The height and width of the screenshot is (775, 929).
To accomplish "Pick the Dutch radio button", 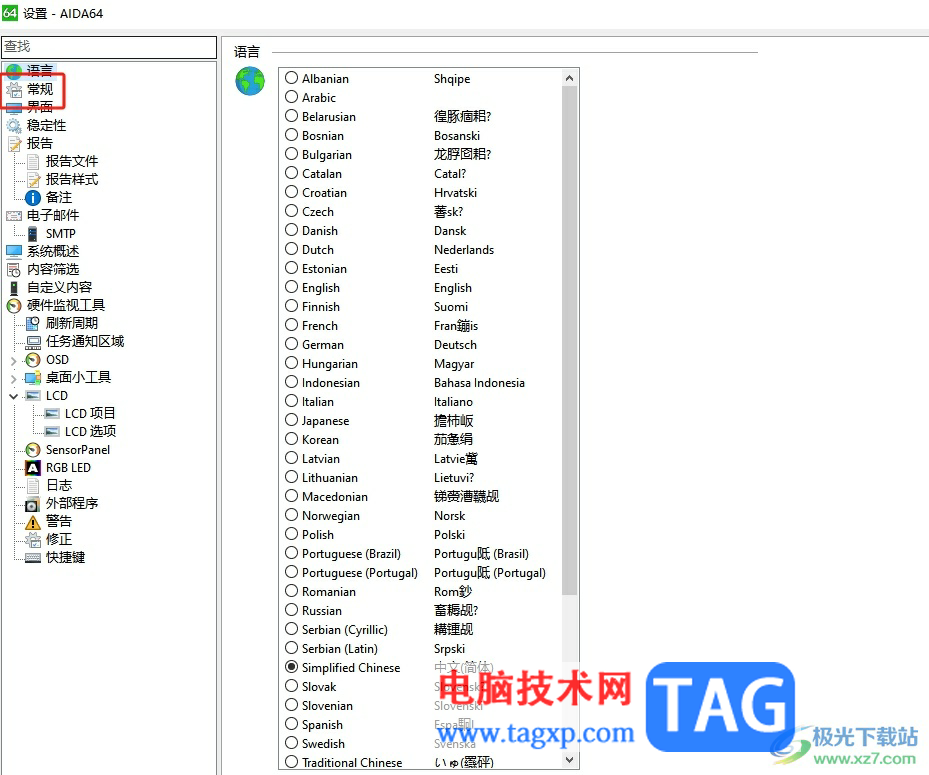I will (291, 249).
